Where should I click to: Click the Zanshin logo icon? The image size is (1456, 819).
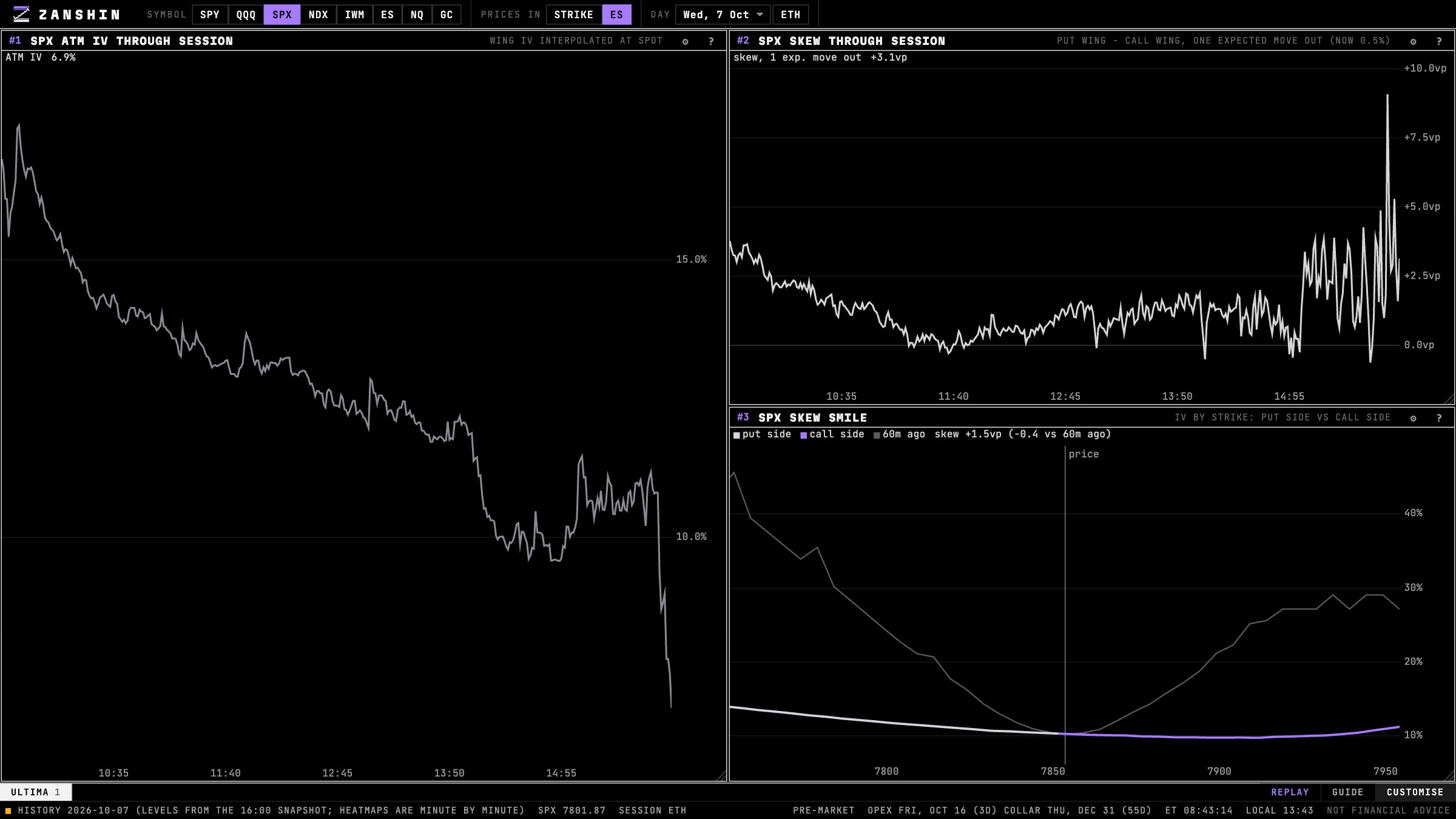click(21, 15)
